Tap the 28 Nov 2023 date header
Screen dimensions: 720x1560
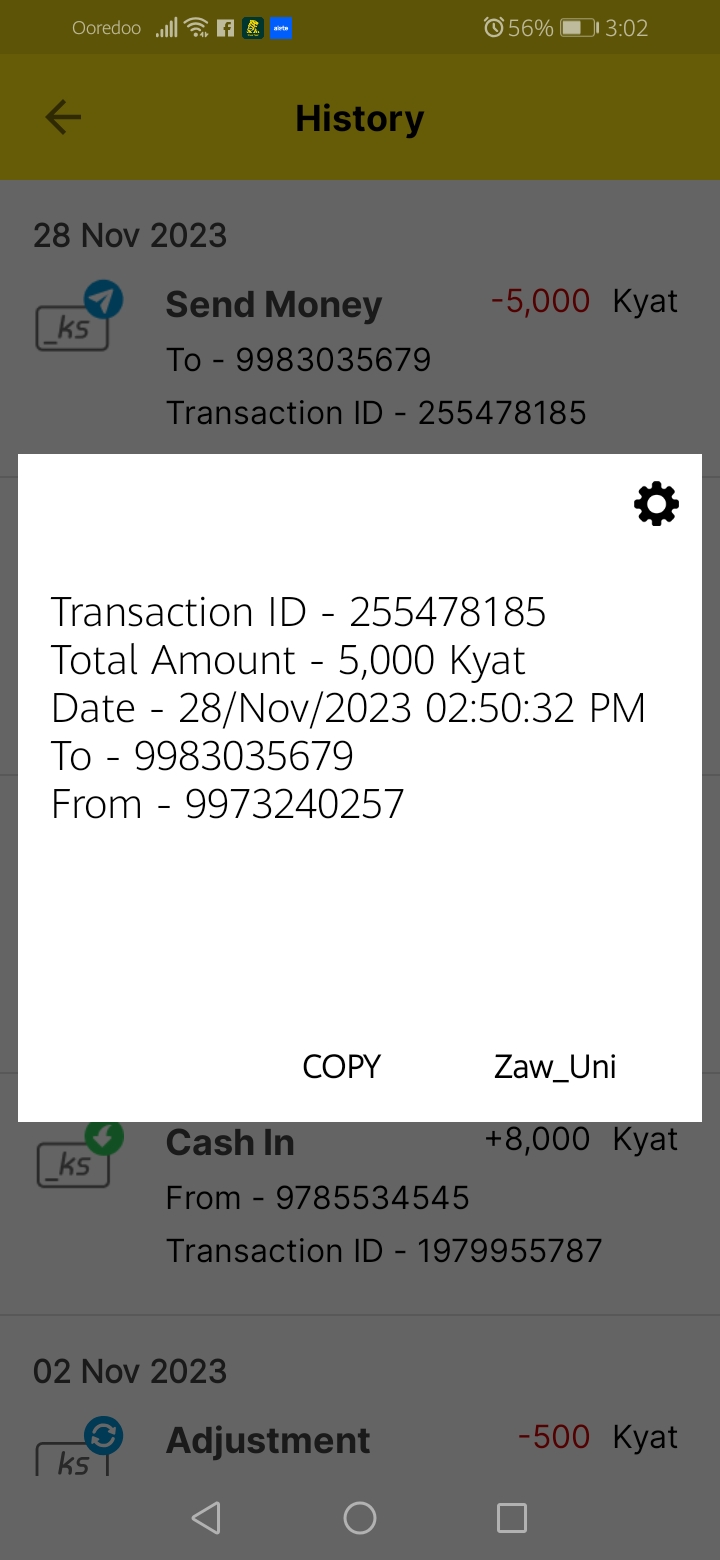(130, 235)
